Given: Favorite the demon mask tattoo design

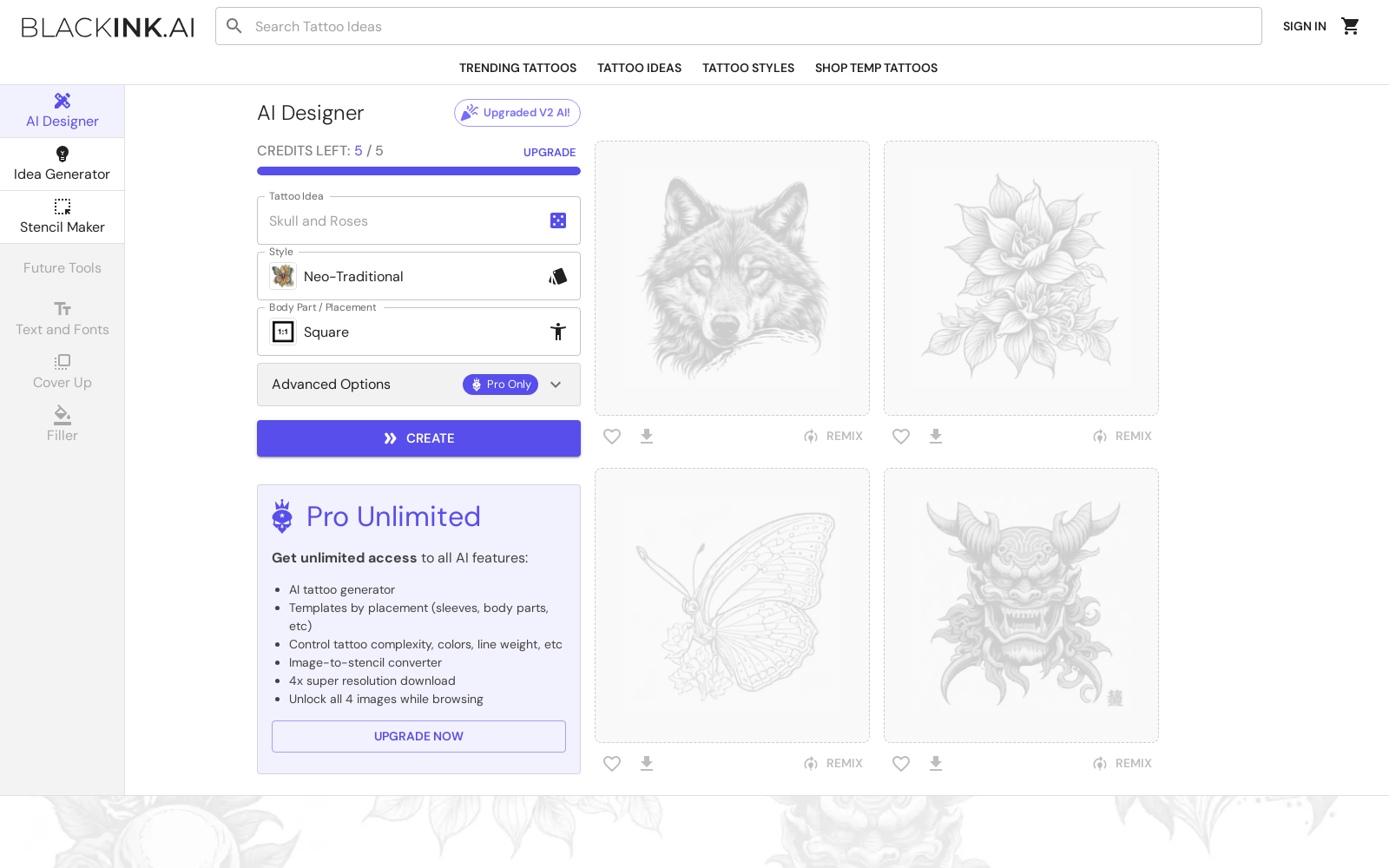Looking at the screenshot, I should [x=901, y=763].
